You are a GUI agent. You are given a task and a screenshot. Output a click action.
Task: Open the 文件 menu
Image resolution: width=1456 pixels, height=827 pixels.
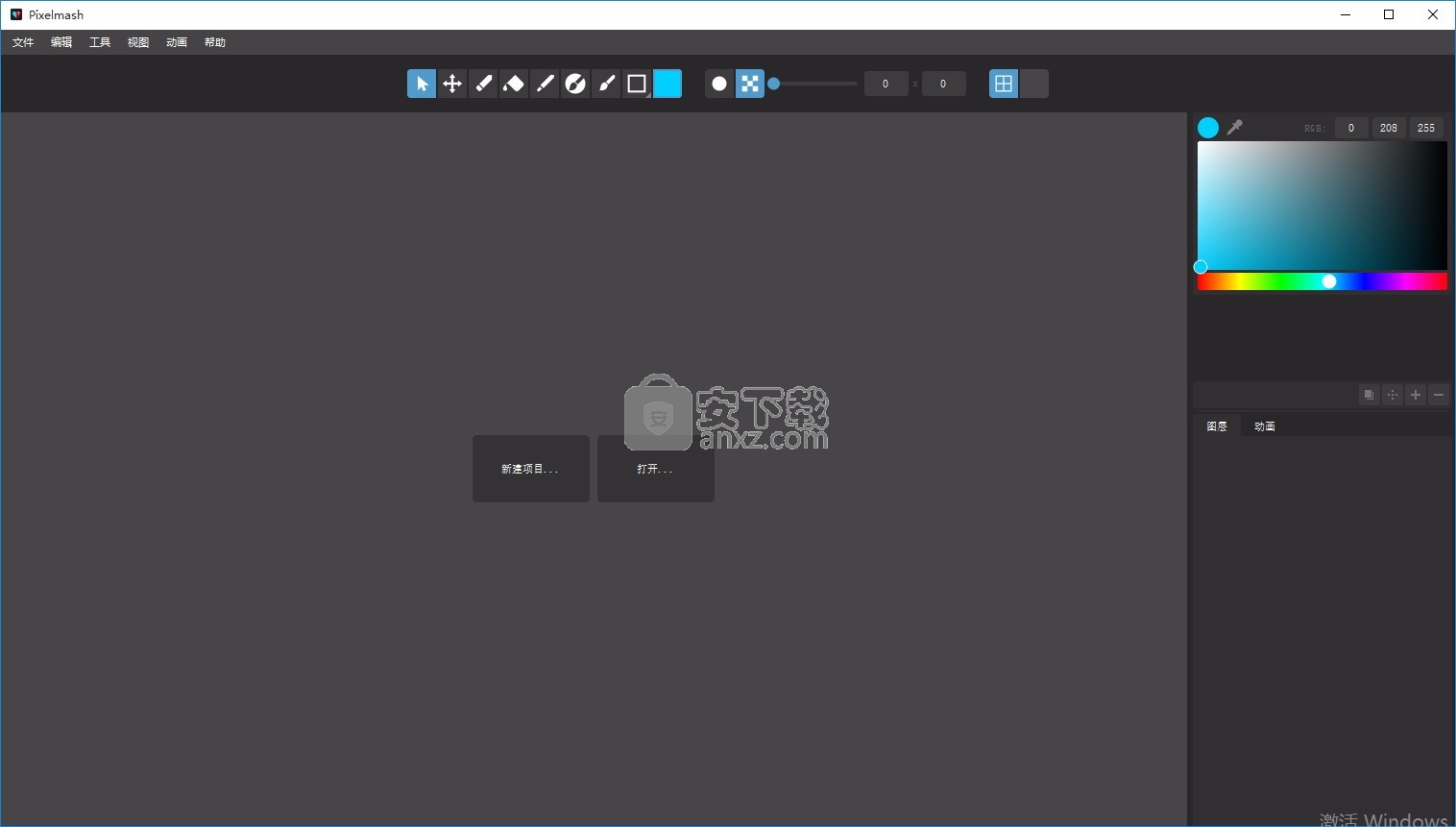click(23, 42)
